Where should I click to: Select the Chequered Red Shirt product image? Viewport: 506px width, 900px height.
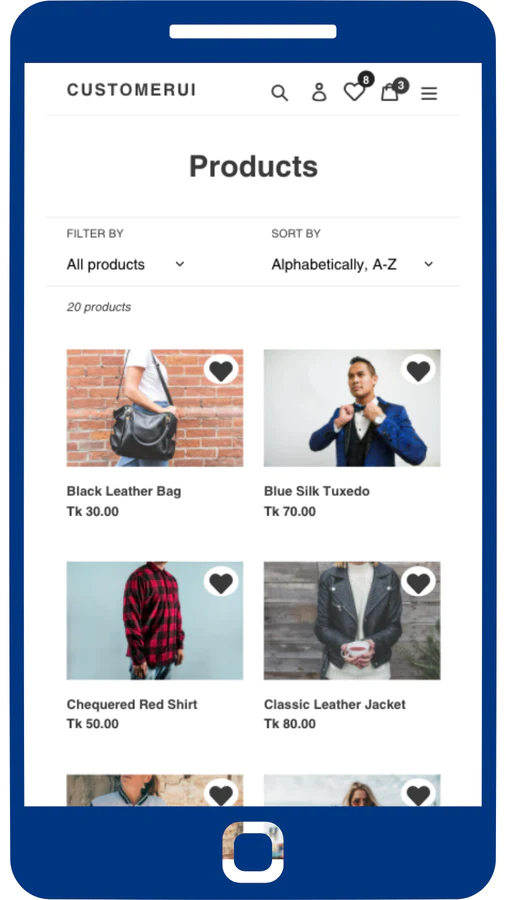tap(154, 620)
